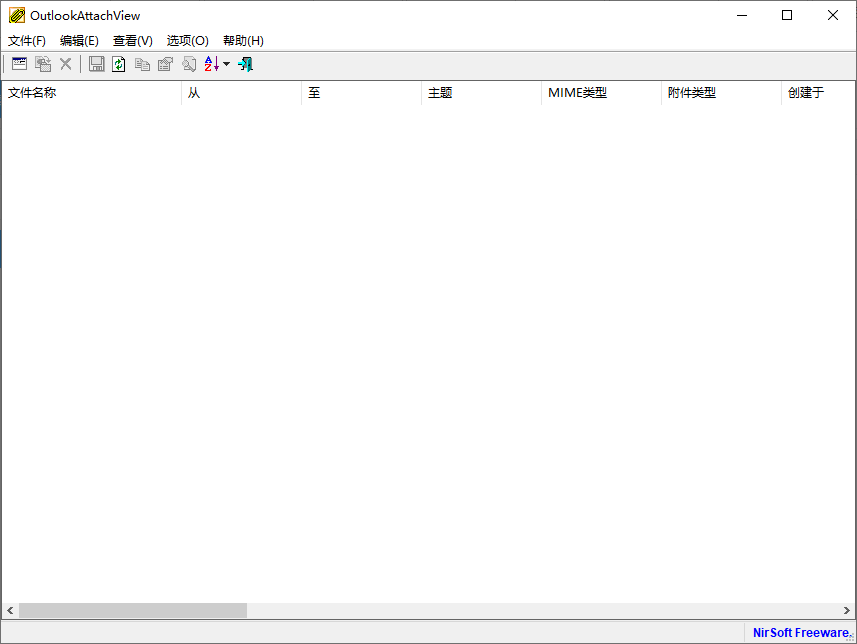857x644 pixels.
Task: Expand the sort dropdown arrow
Action: coord(226,64)
